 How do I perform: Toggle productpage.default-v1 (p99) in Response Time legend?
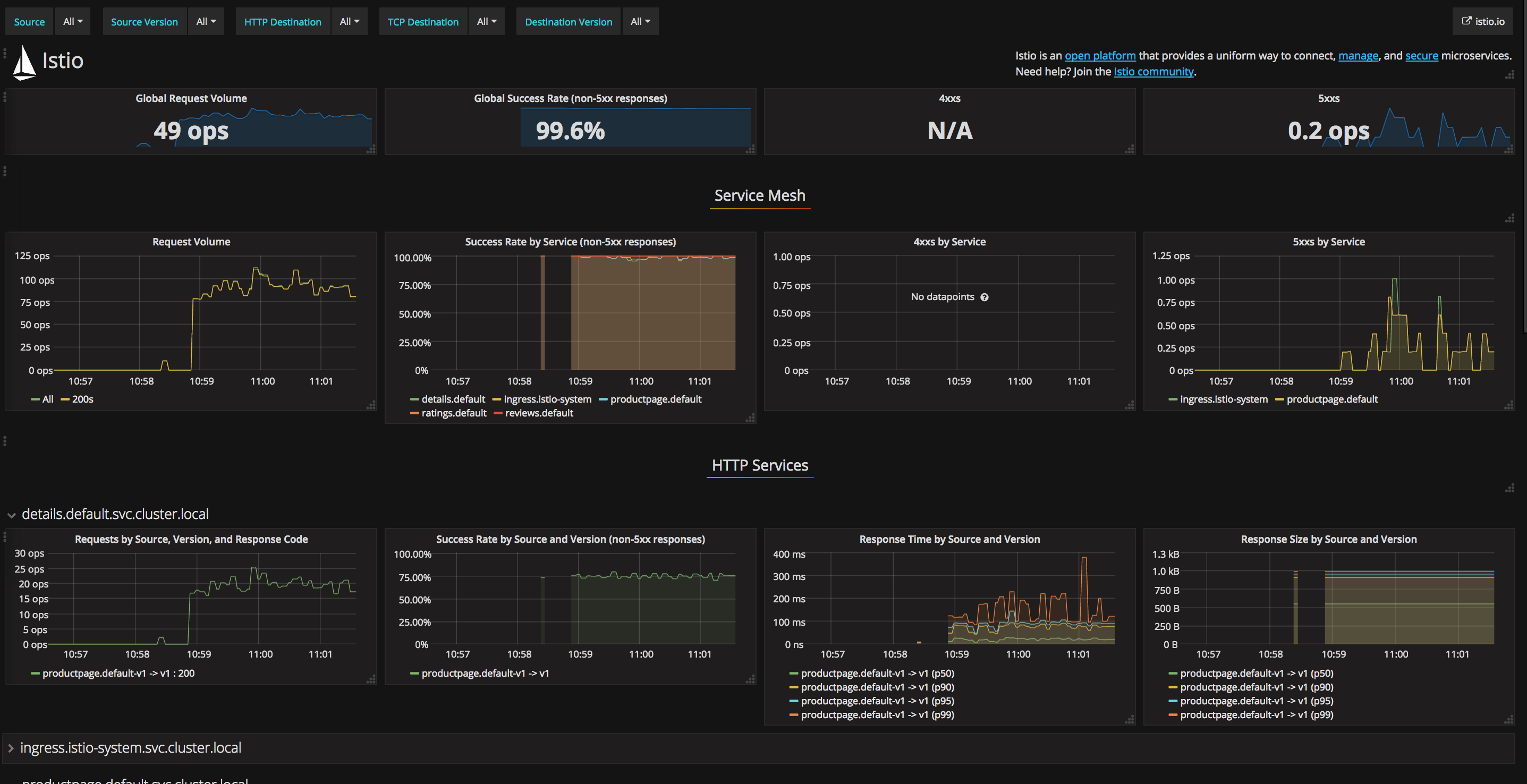click(877, 714)
